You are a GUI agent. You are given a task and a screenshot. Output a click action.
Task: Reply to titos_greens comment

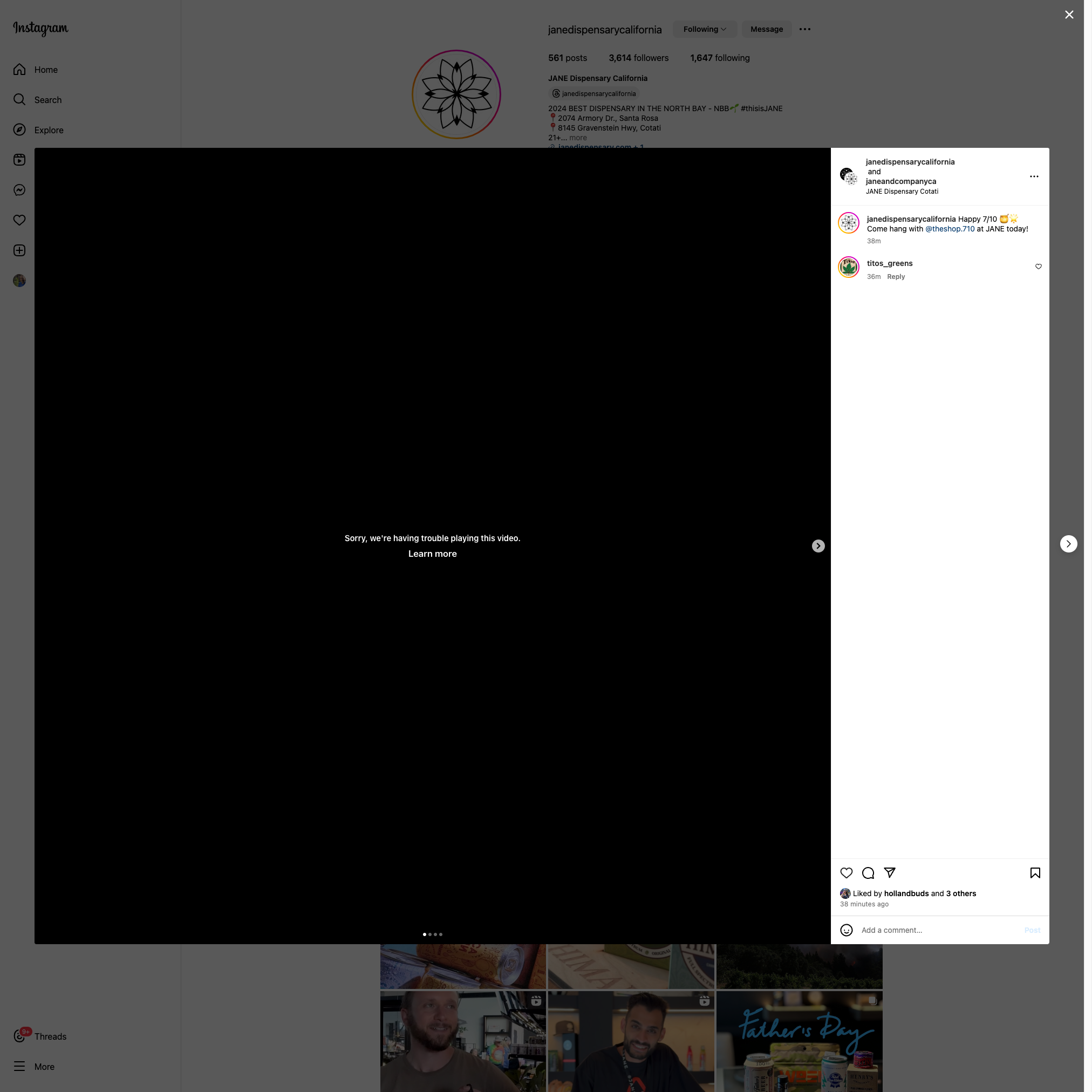click(896, 277)
